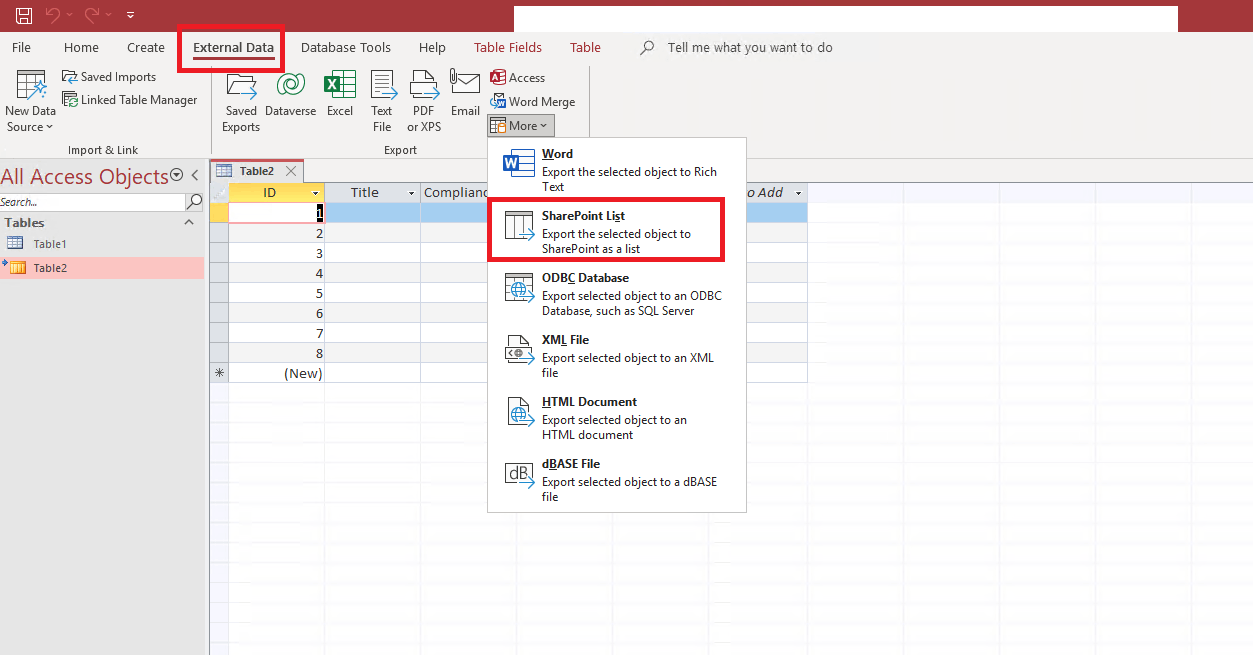Export as PDF or XPS

click(x=424, y=101)
